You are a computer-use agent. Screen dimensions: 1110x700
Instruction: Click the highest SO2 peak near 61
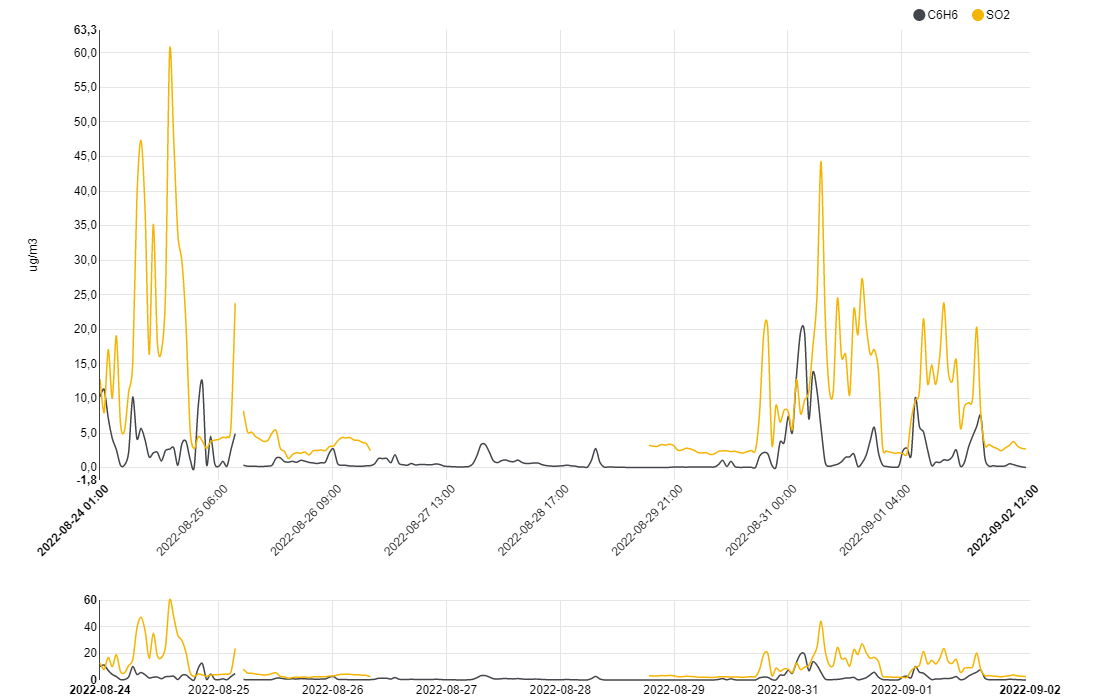click(x=170, y=47)
